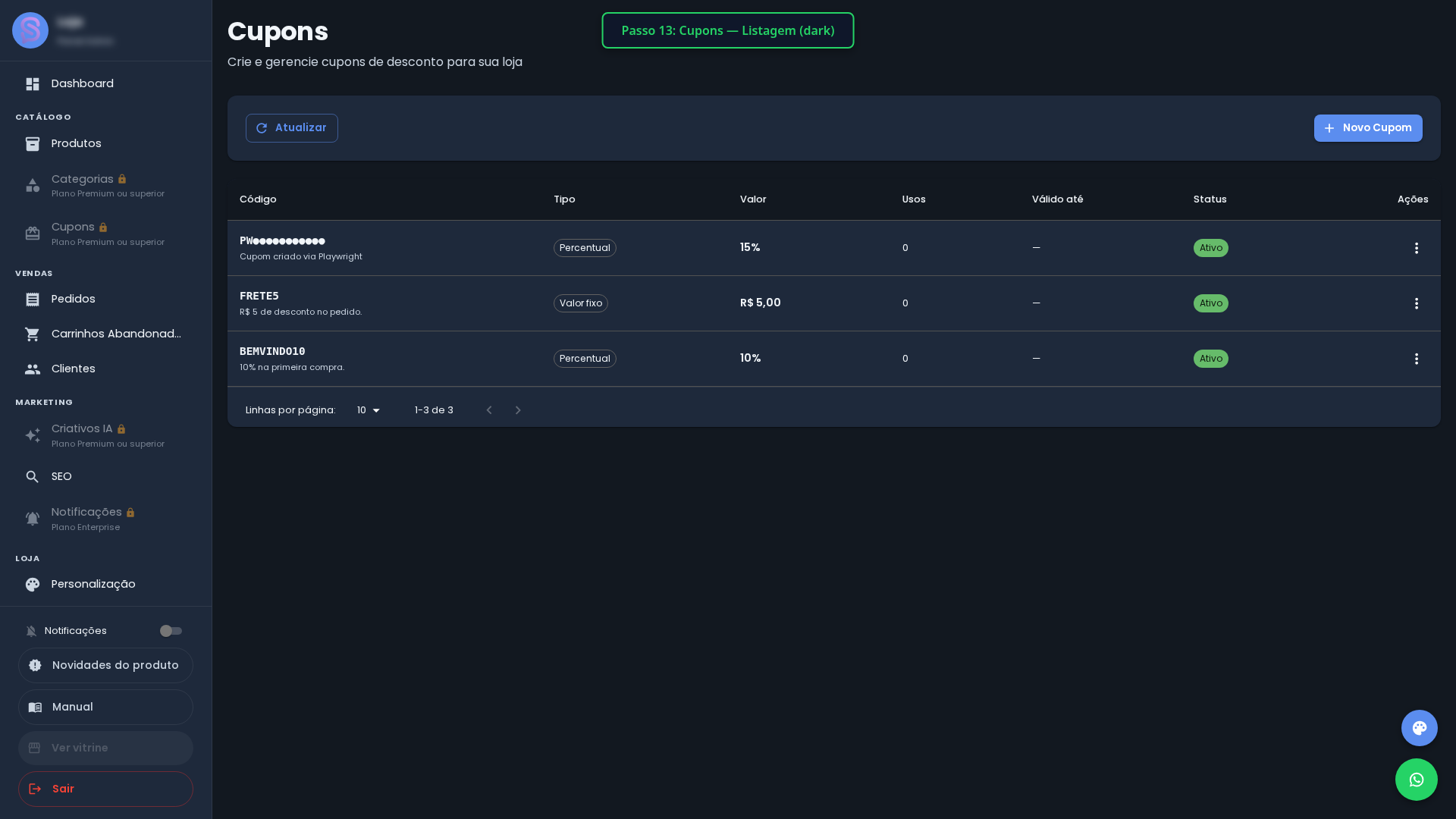The image size is (1456, 819).
Task: Open the WhatsApp floating chat button
Action: click(1417, 780)
